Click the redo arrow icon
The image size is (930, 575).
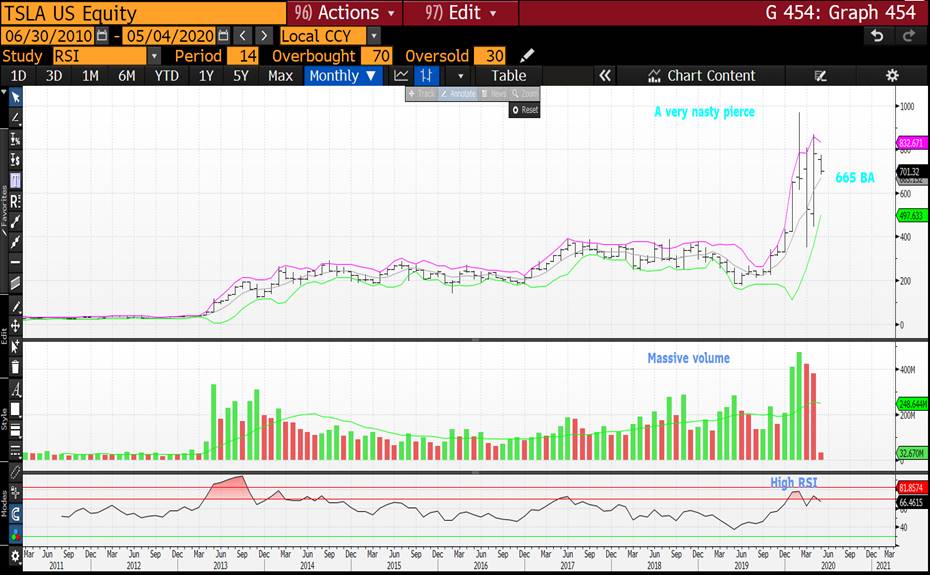908,36
